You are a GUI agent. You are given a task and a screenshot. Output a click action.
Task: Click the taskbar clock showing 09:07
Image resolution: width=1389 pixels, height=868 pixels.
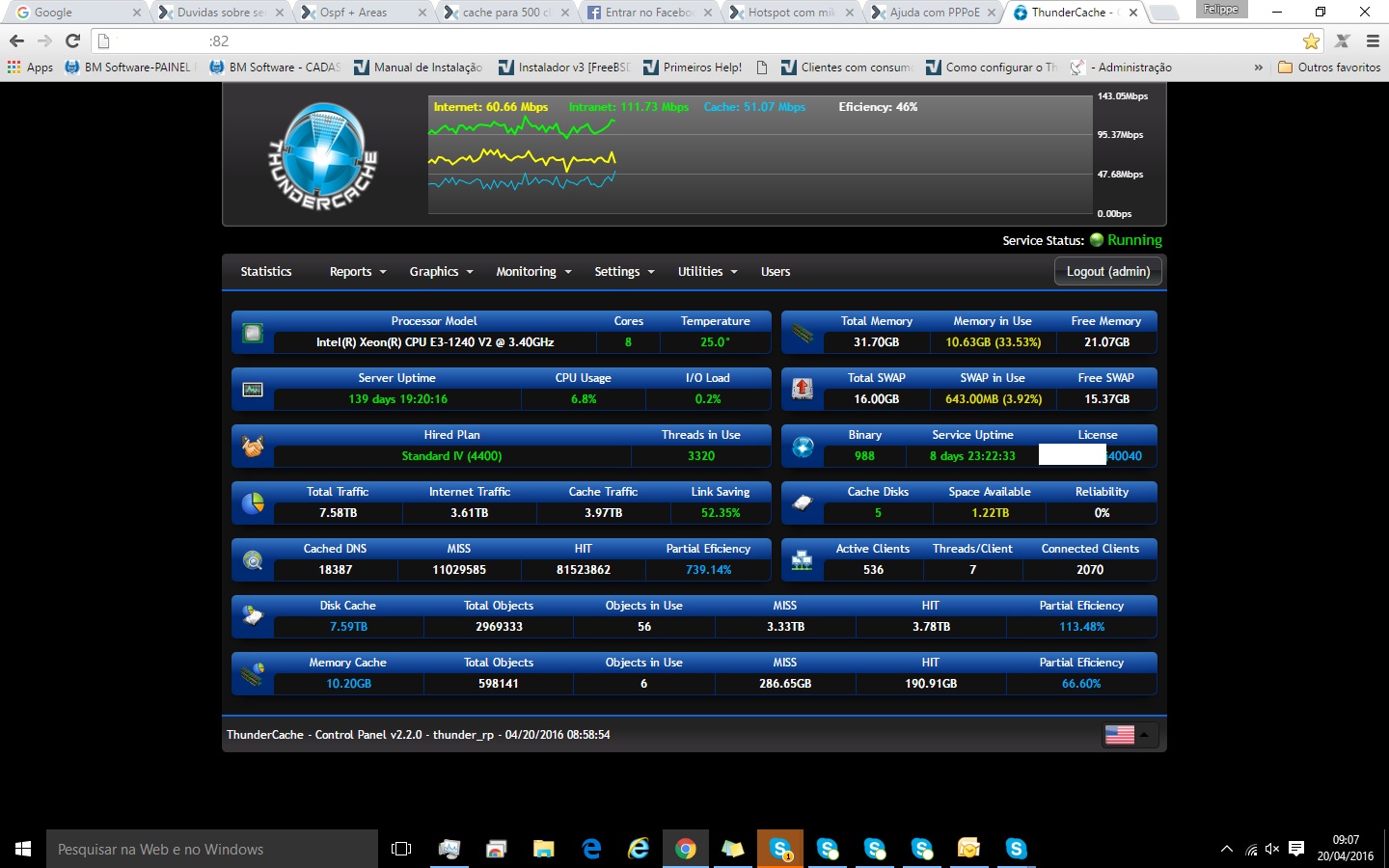tap(1346, 848)
